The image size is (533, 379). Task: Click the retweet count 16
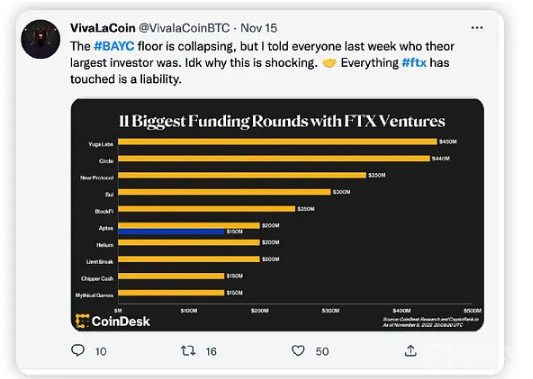tap(211, 351)
